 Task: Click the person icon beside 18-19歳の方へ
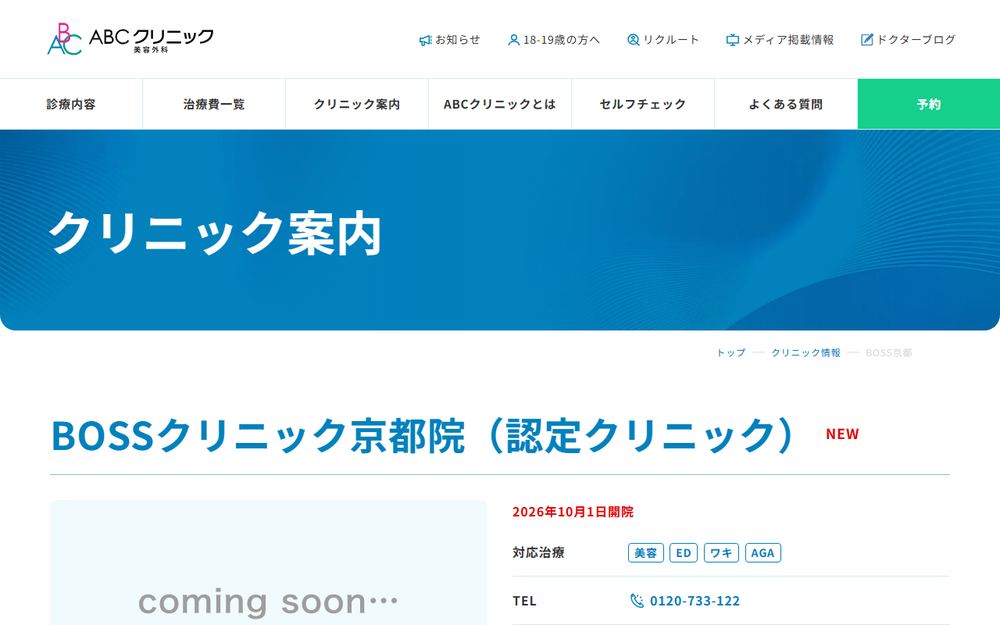(513, 40)
